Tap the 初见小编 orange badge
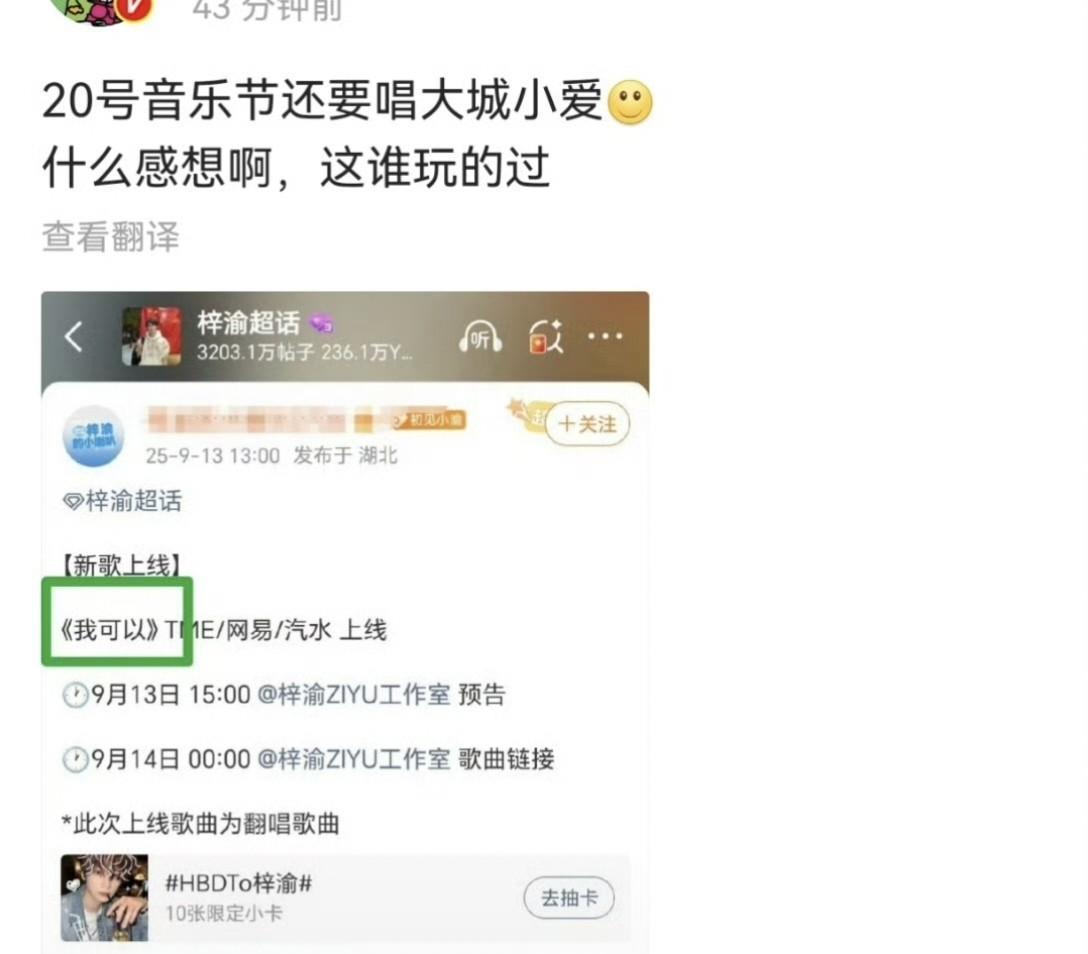Image resolution: width=1088 pixels, height=954 pixels. coord(431,420)
